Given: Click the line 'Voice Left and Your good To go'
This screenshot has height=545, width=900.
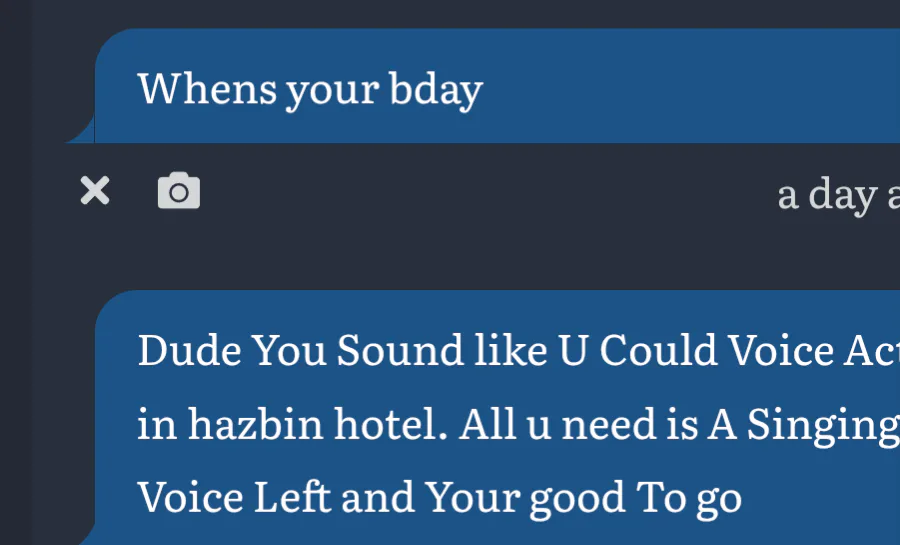Looking at the screenshot, I should tap(439, 496).
